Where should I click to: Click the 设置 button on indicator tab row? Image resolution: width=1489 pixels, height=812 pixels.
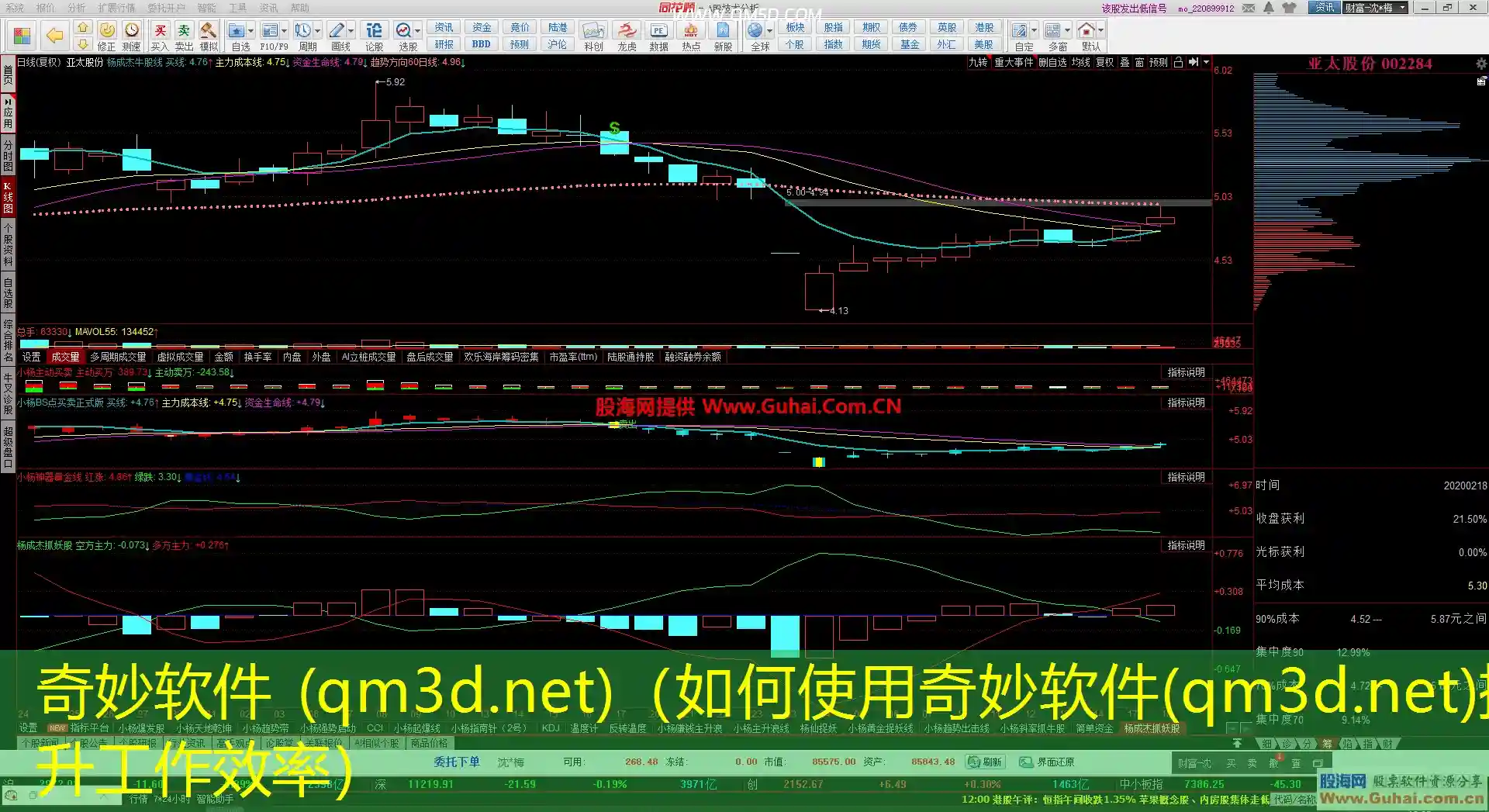(31, 357)
